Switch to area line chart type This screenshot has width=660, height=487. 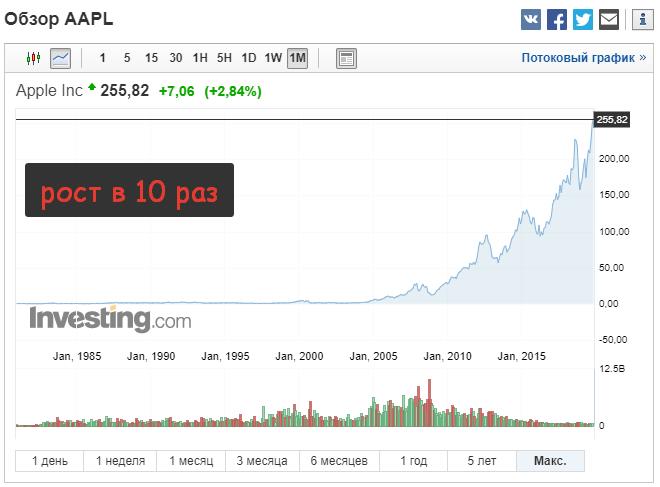(x=61, y=58)
